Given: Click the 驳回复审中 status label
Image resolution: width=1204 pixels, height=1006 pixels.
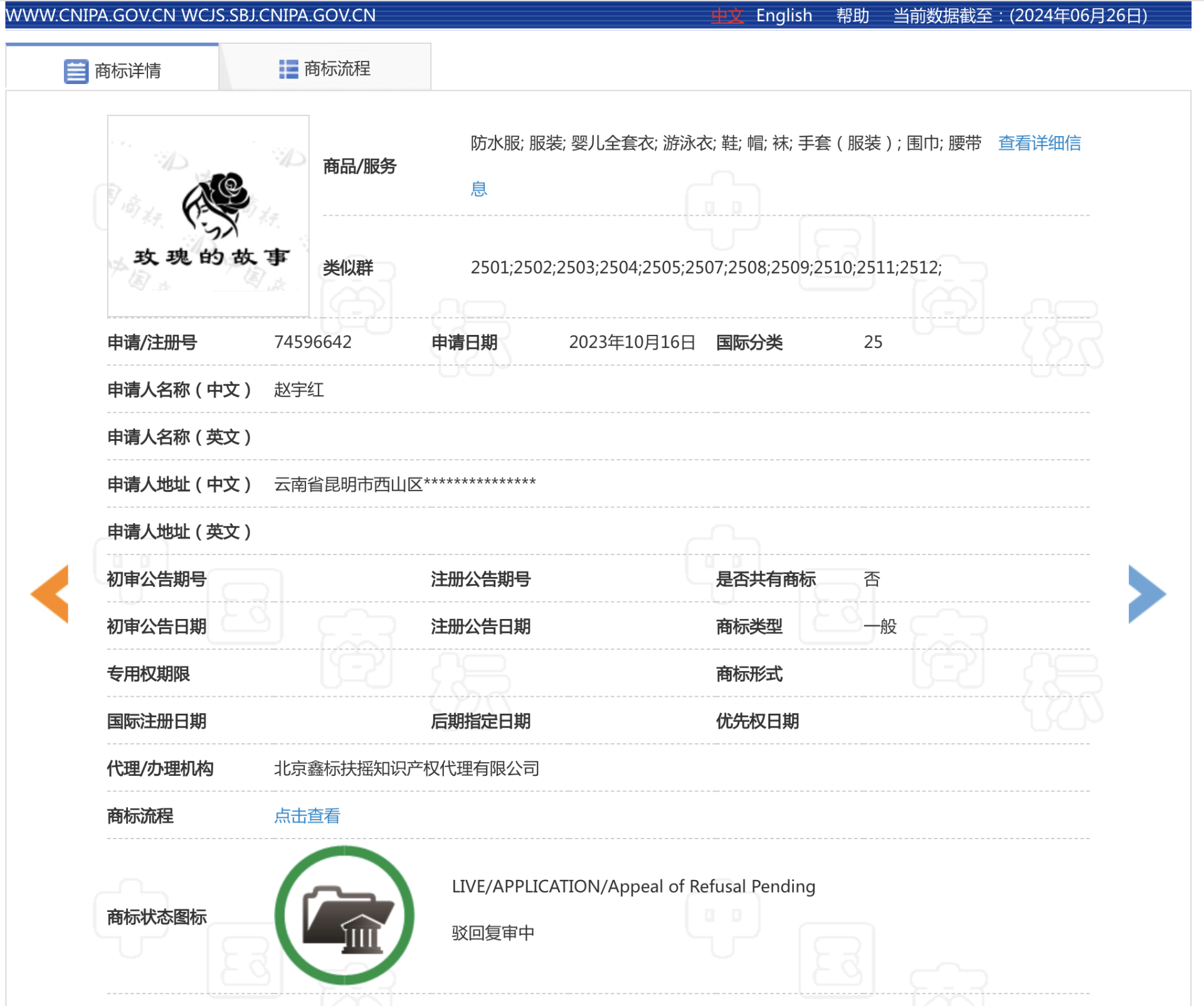Looking at the screenshot, I should pyautogui.click(x=493, y=933).
